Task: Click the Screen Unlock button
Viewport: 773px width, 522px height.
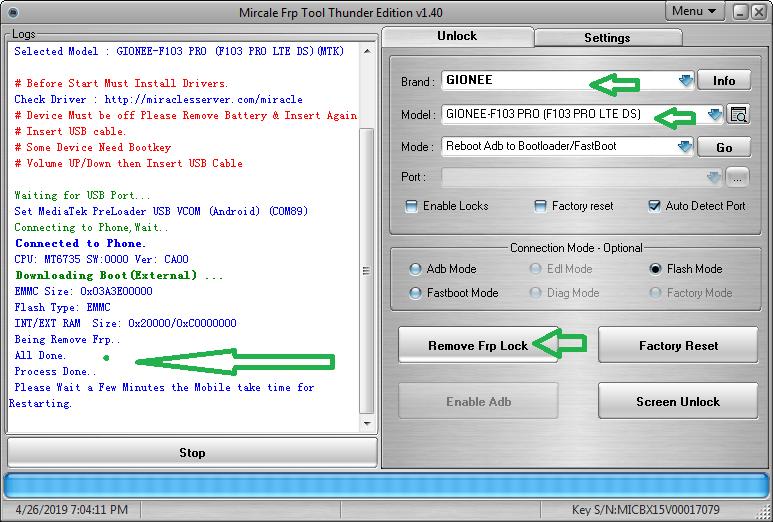Action: pyautogui.click(x=678, y=401)
